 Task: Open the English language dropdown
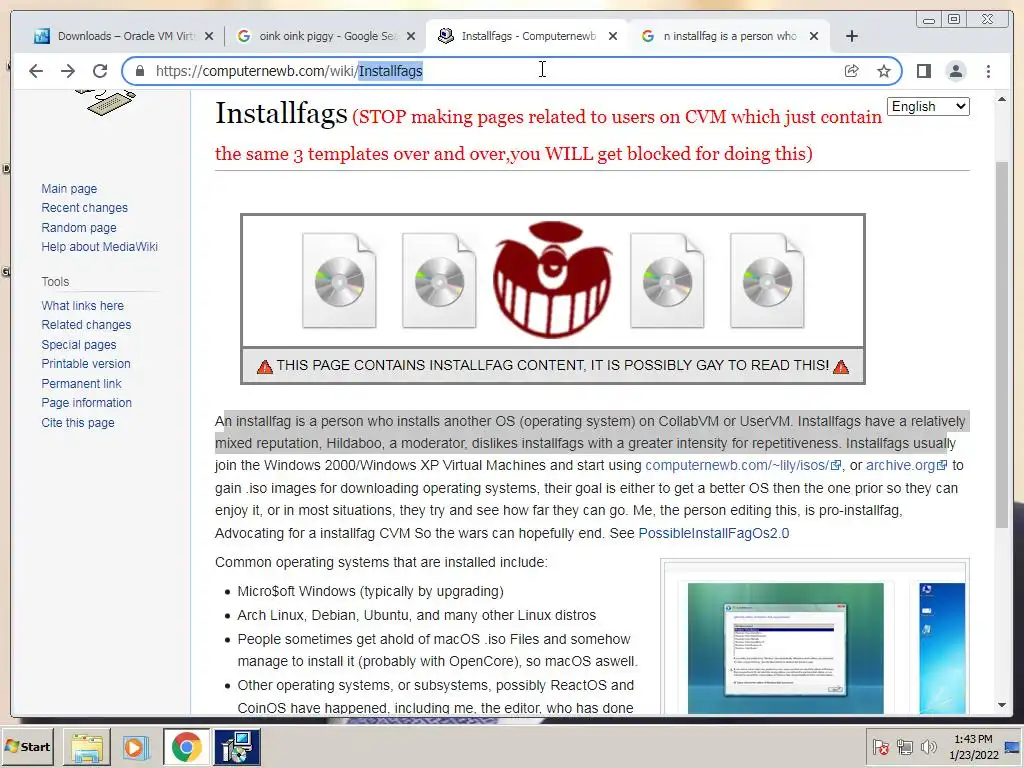pos(928,106)
